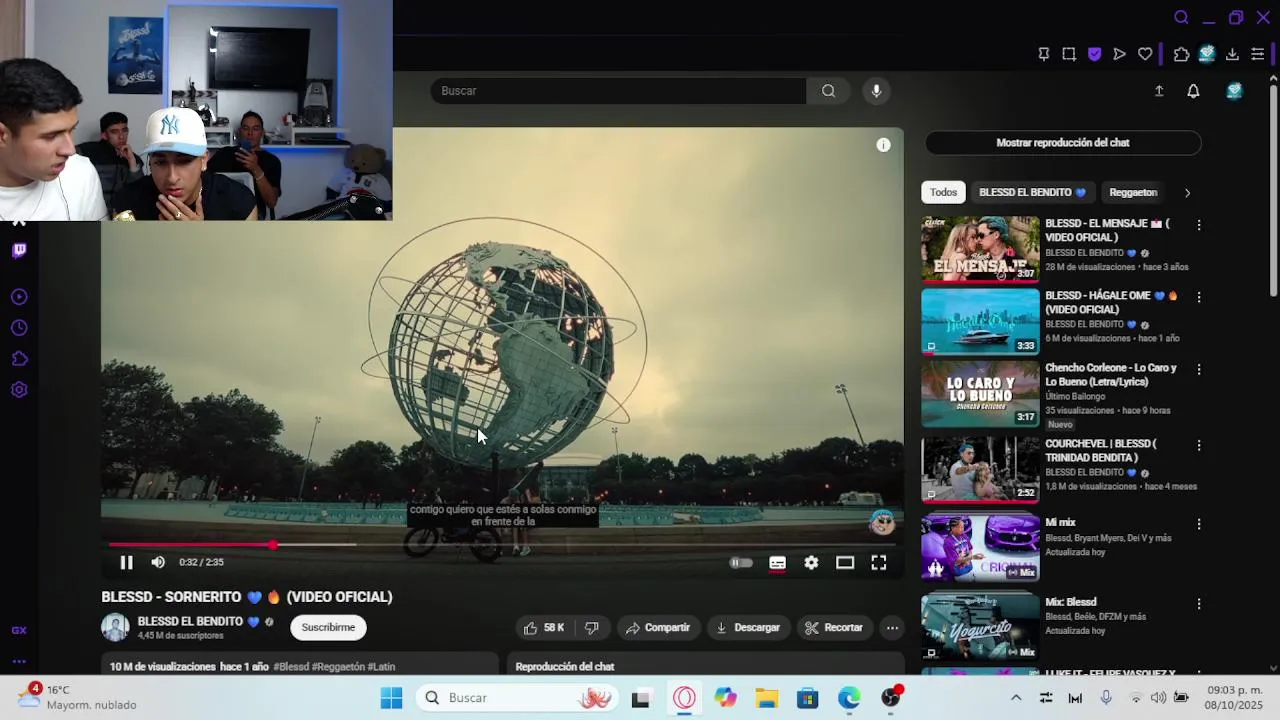Screen dimensions: 1280x720
Task: Show hidden tray icons chevron
Action: point(1016,698)
